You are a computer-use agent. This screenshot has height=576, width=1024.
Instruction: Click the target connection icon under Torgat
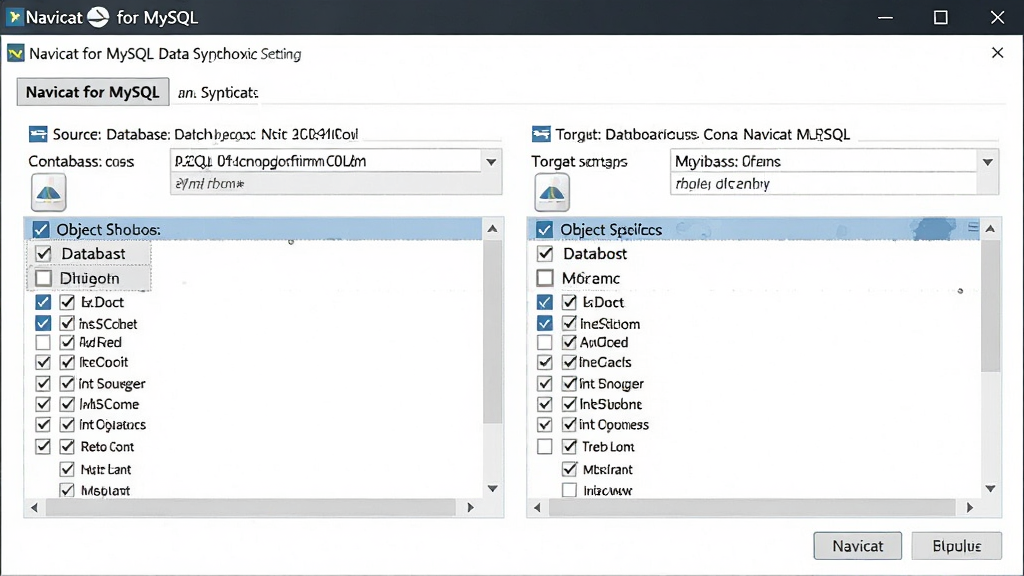pos(552,192)
